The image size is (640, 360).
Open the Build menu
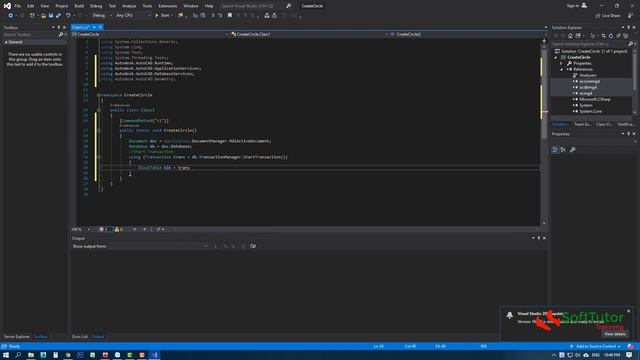(x=79, y=6)
